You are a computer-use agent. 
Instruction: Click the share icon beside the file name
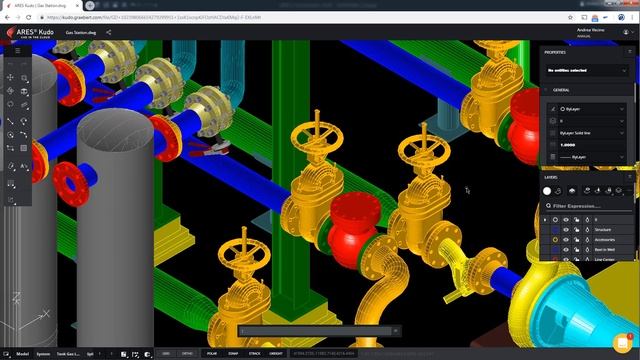[109, 32]
